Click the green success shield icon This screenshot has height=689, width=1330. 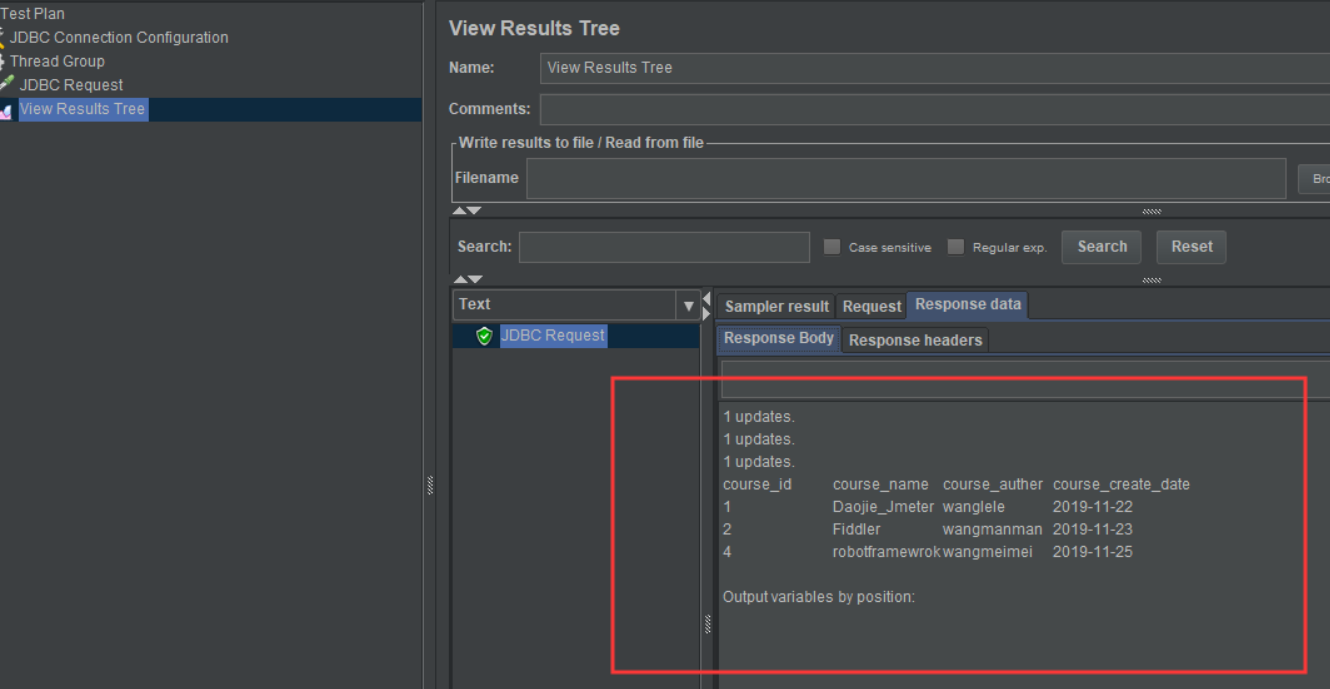point(485,336)
